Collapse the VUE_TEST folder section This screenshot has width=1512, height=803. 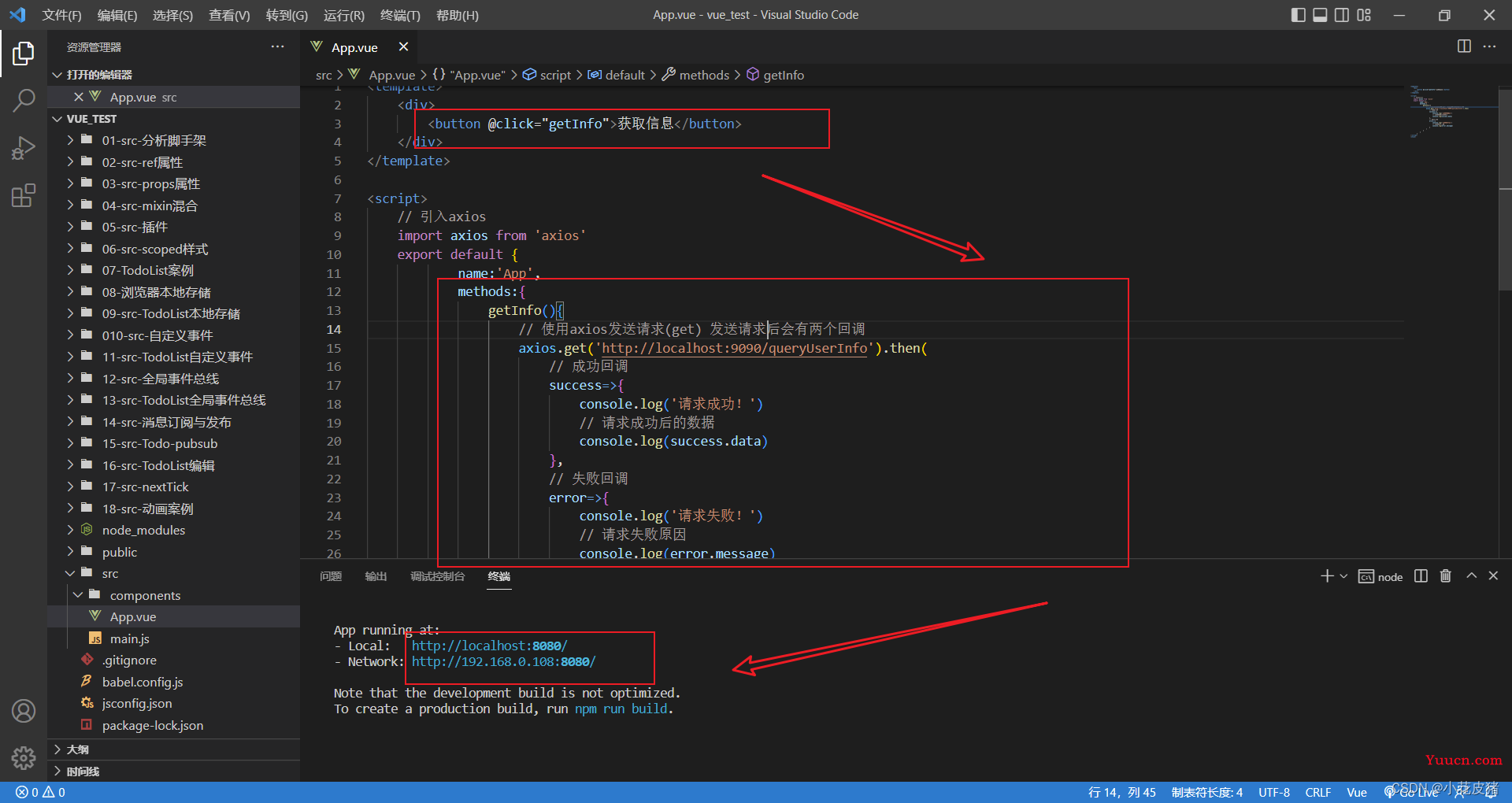click(x=173, y=119)
